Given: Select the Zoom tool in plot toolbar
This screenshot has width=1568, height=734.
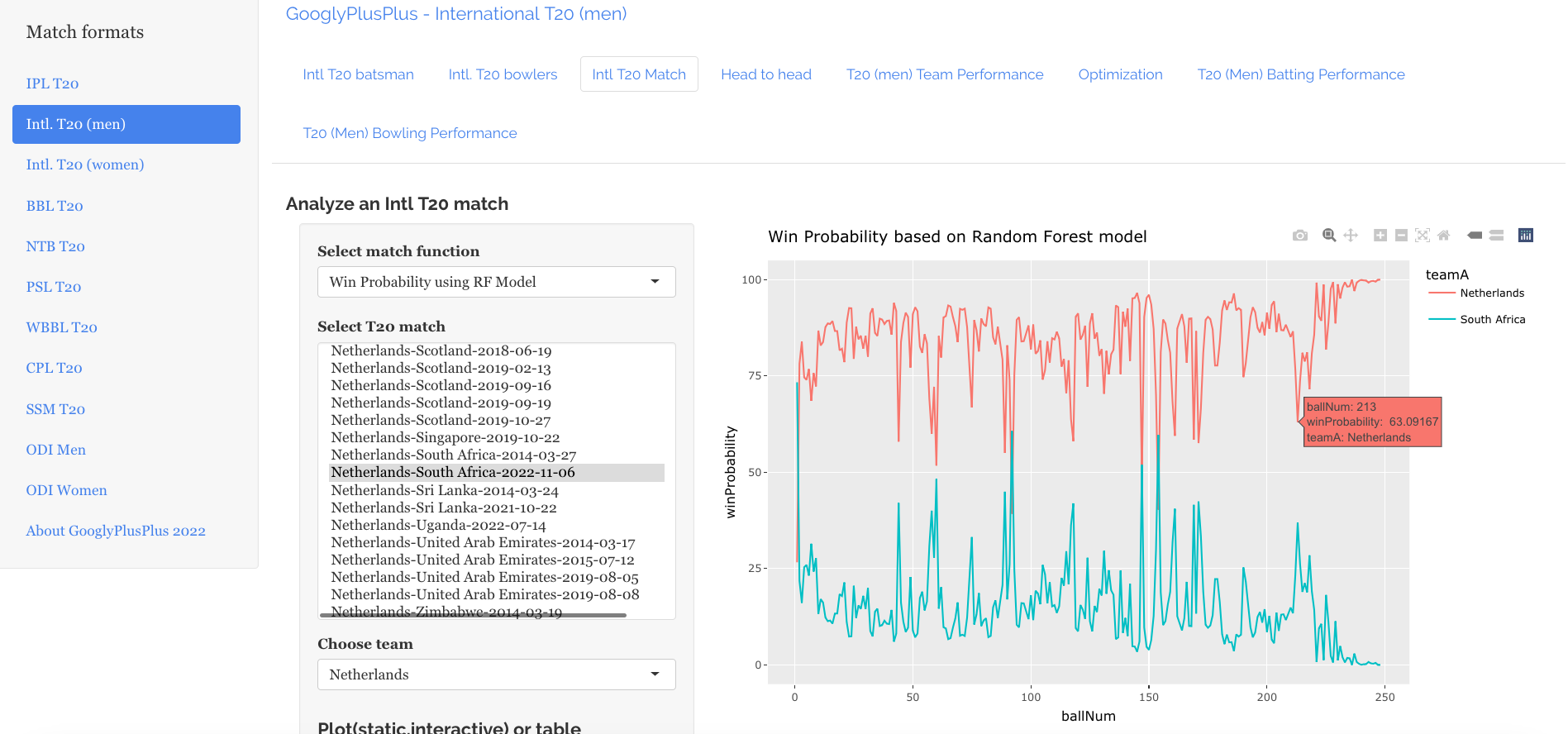Looking at the screenshot, I should 1329,236.
